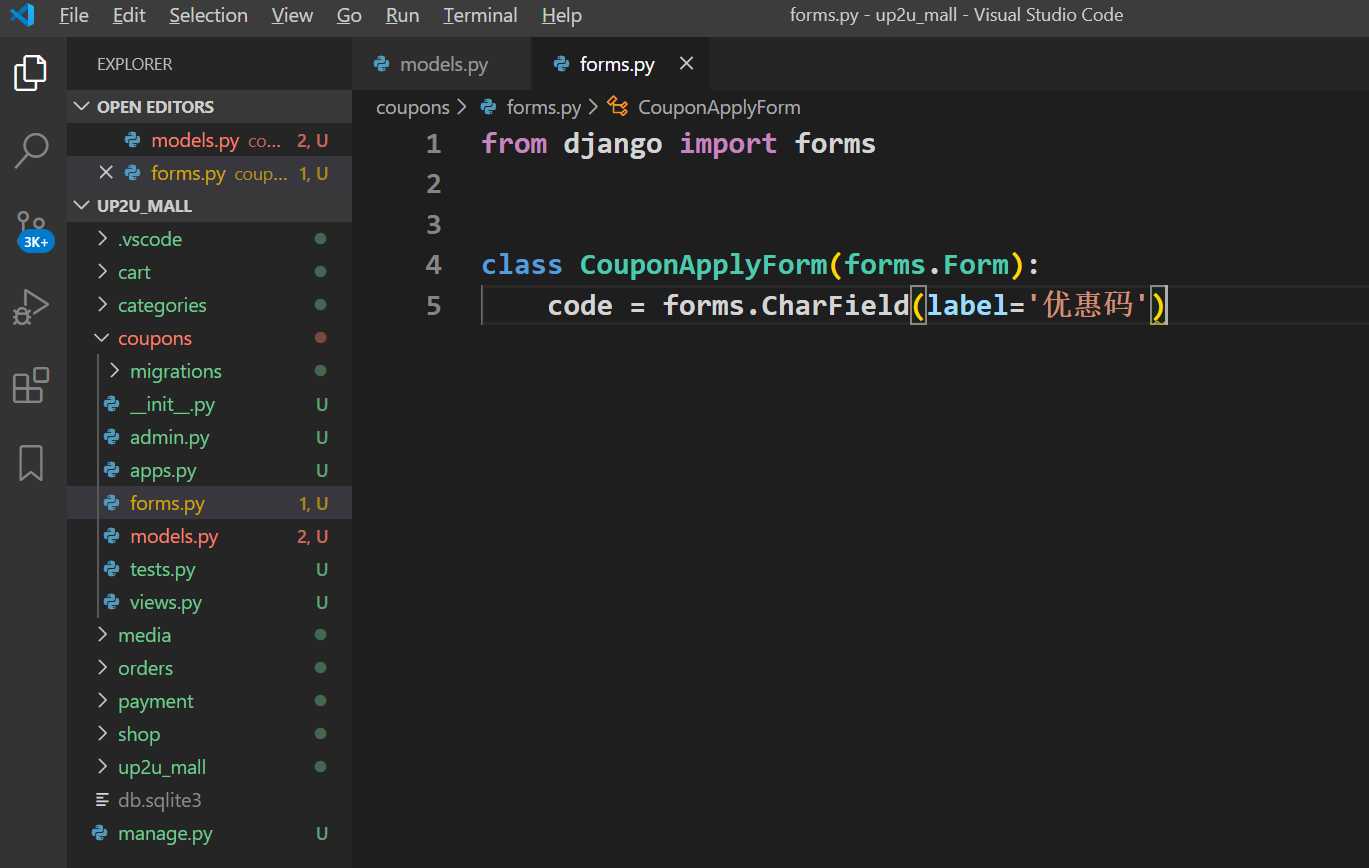The image size is (1369, 868).
Task: Click class symbol icon in breadcrumb
Action: [x=618, y=107]
